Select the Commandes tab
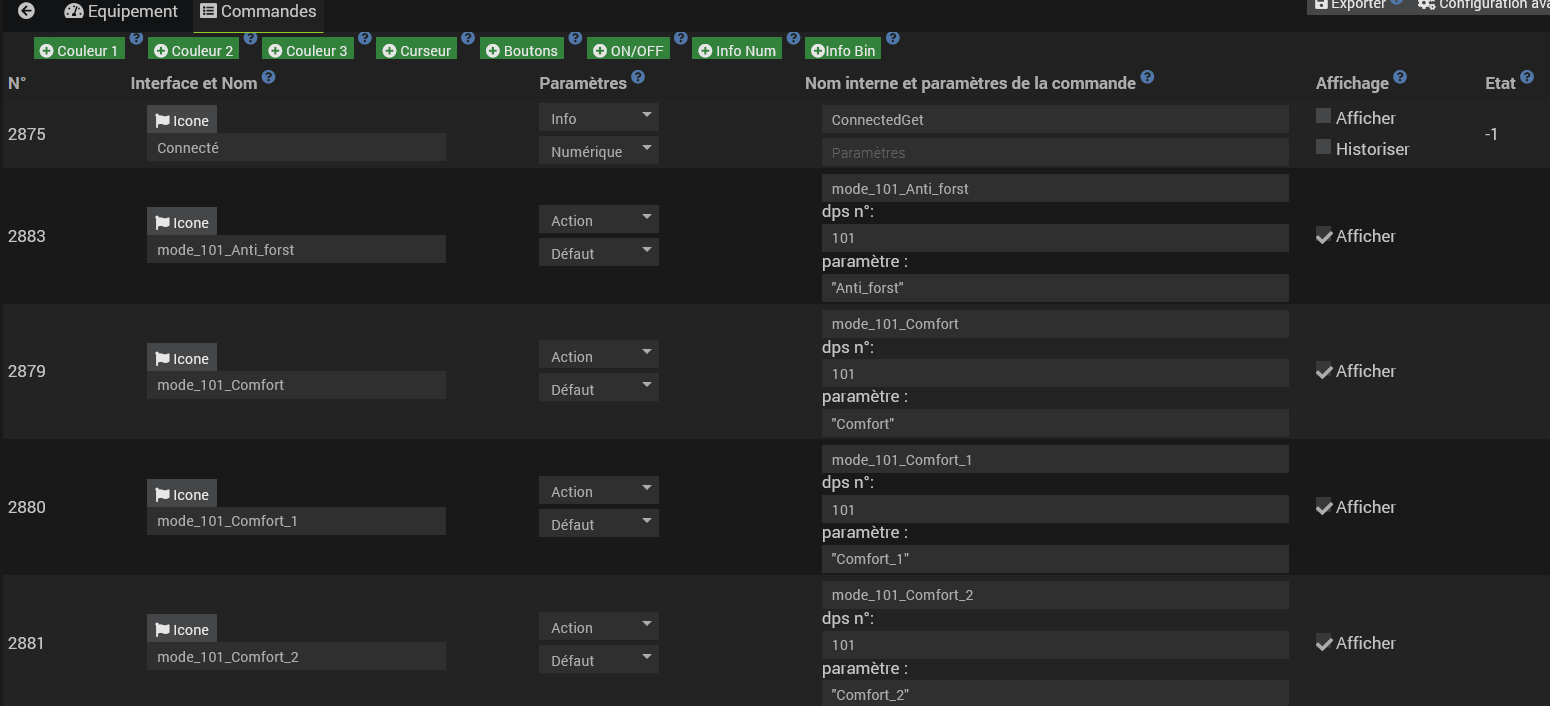This screenshot has width=1550, height=706. (x=258, y=12)
